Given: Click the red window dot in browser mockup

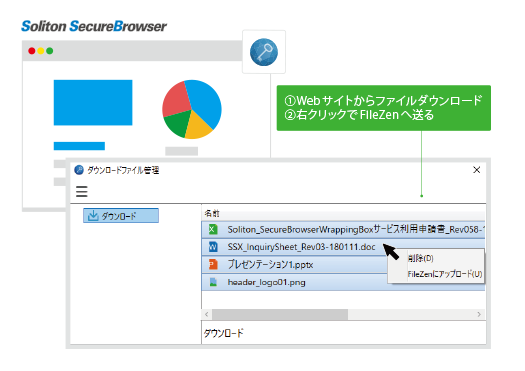Looking at the screenshot, I should point(32,51).
